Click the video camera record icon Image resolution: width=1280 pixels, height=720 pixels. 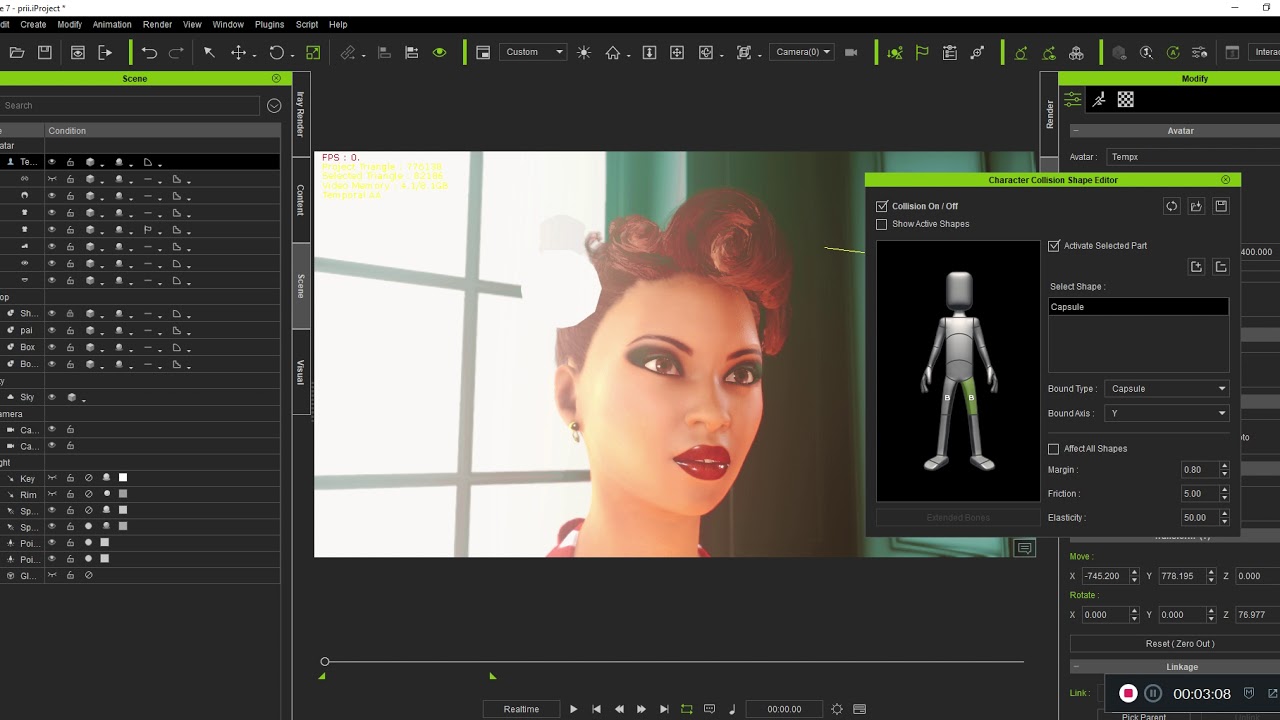(851, 52)
